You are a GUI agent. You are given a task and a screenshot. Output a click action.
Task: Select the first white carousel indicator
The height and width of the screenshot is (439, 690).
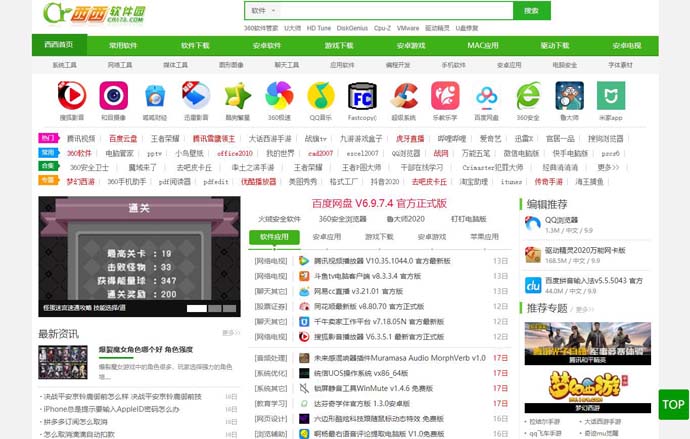[197, 308]
